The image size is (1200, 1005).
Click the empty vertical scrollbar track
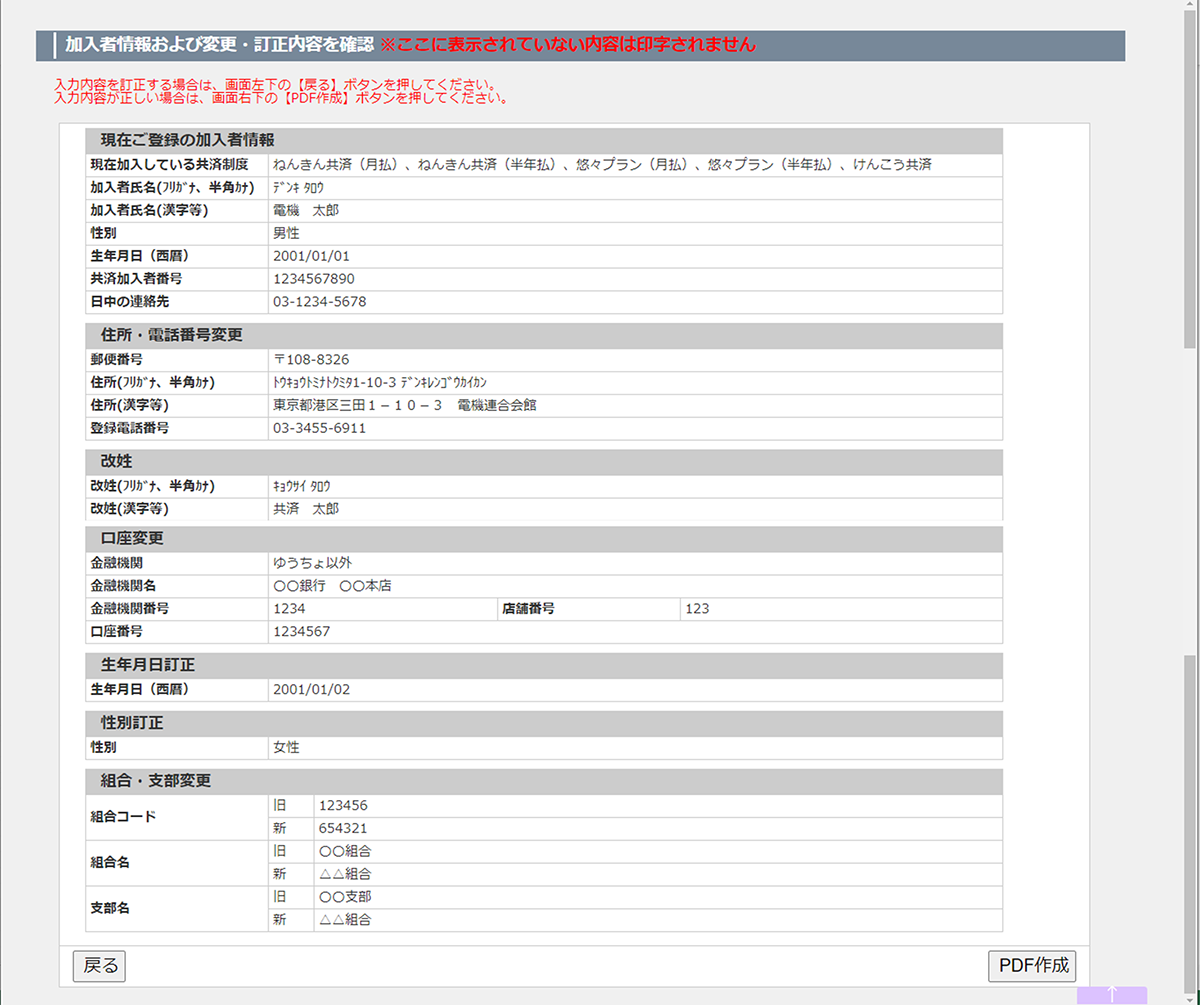click(1190, 500)
